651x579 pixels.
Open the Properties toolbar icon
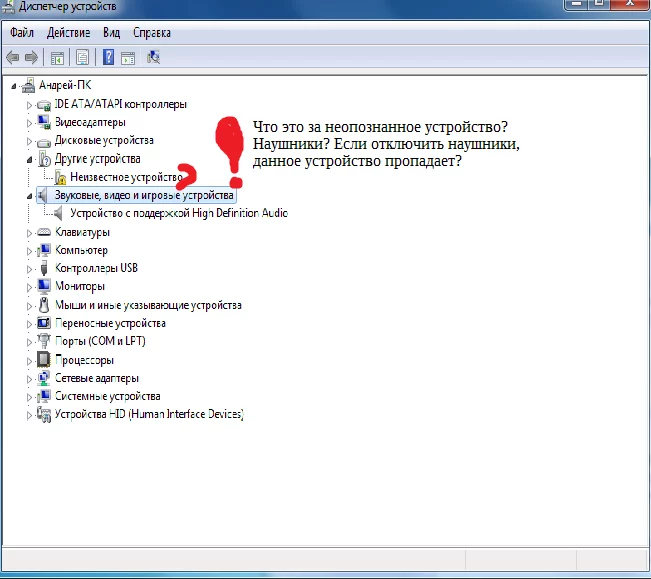pos(82,57)
